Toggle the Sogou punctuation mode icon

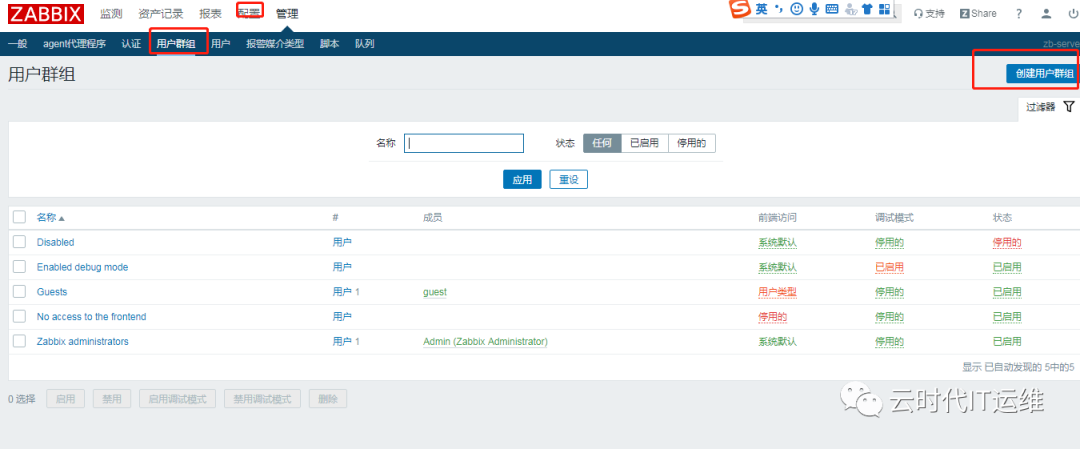[779, 9]
